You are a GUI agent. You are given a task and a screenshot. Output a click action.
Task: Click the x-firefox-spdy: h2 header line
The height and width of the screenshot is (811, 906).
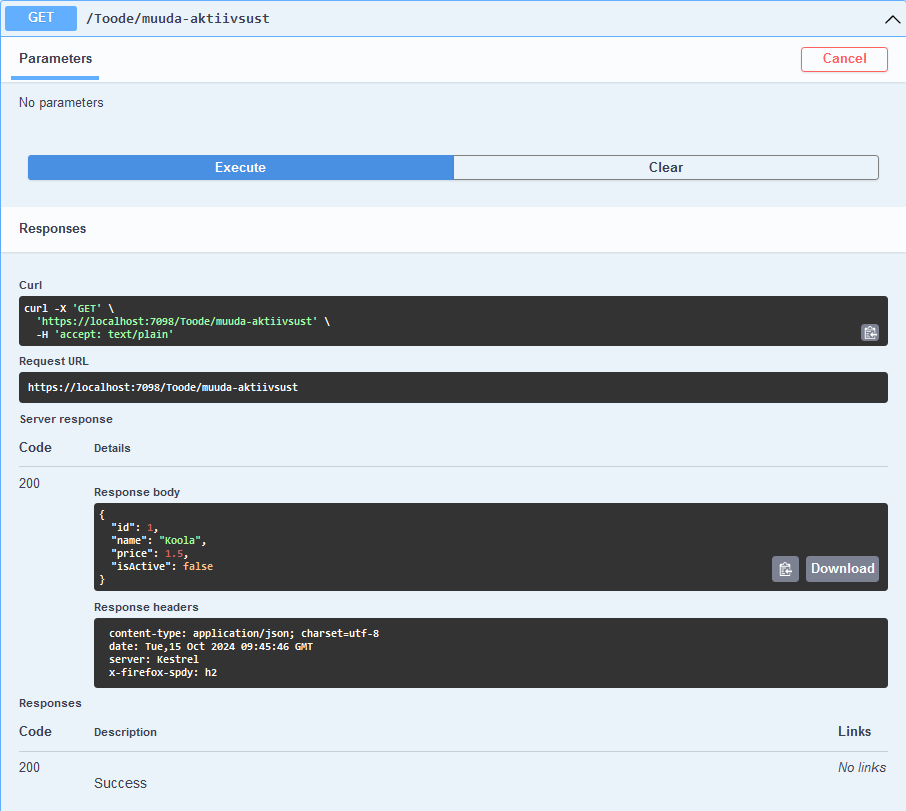pos(163,673)
